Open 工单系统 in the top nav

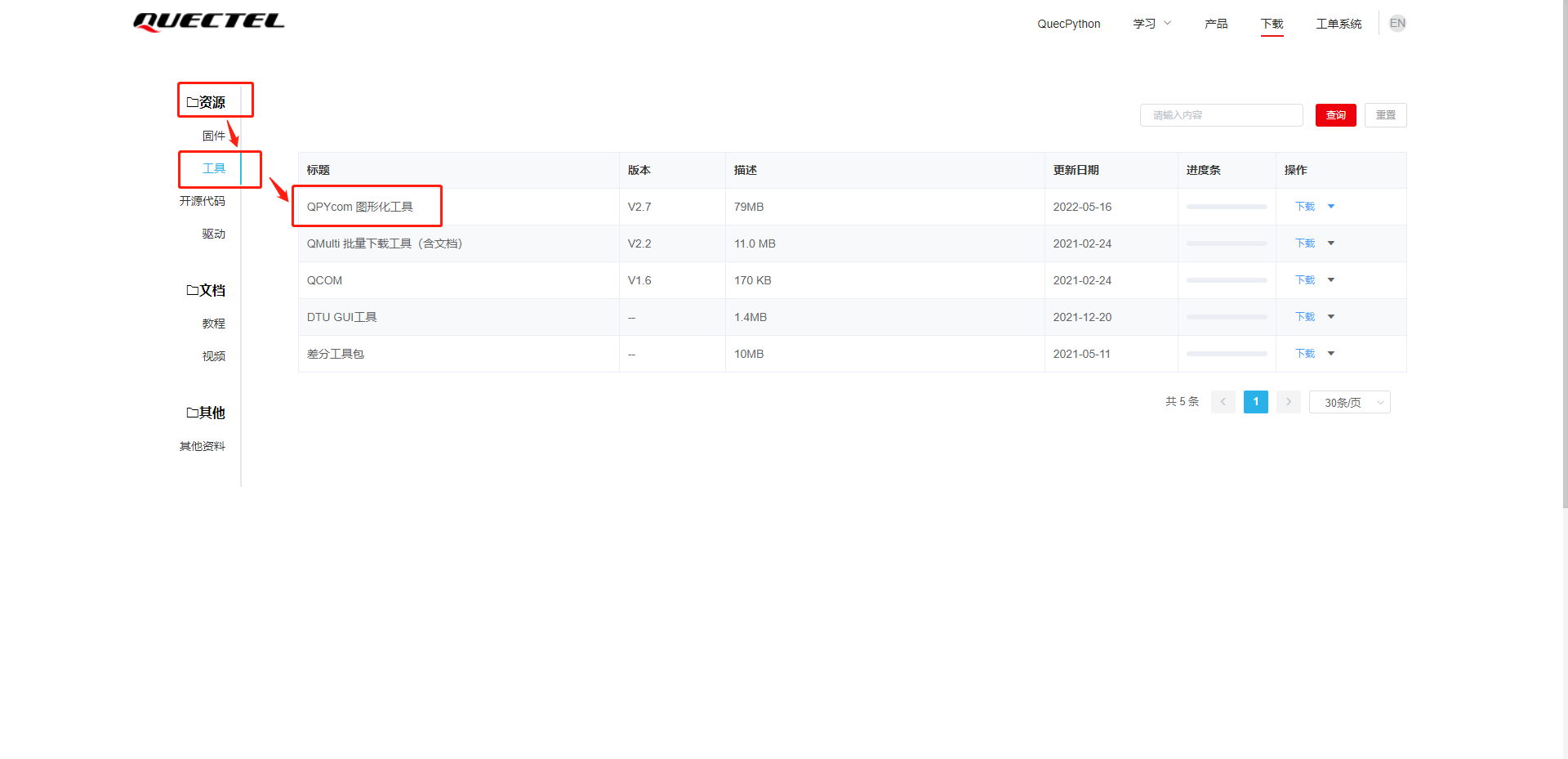click(1339, 24)
